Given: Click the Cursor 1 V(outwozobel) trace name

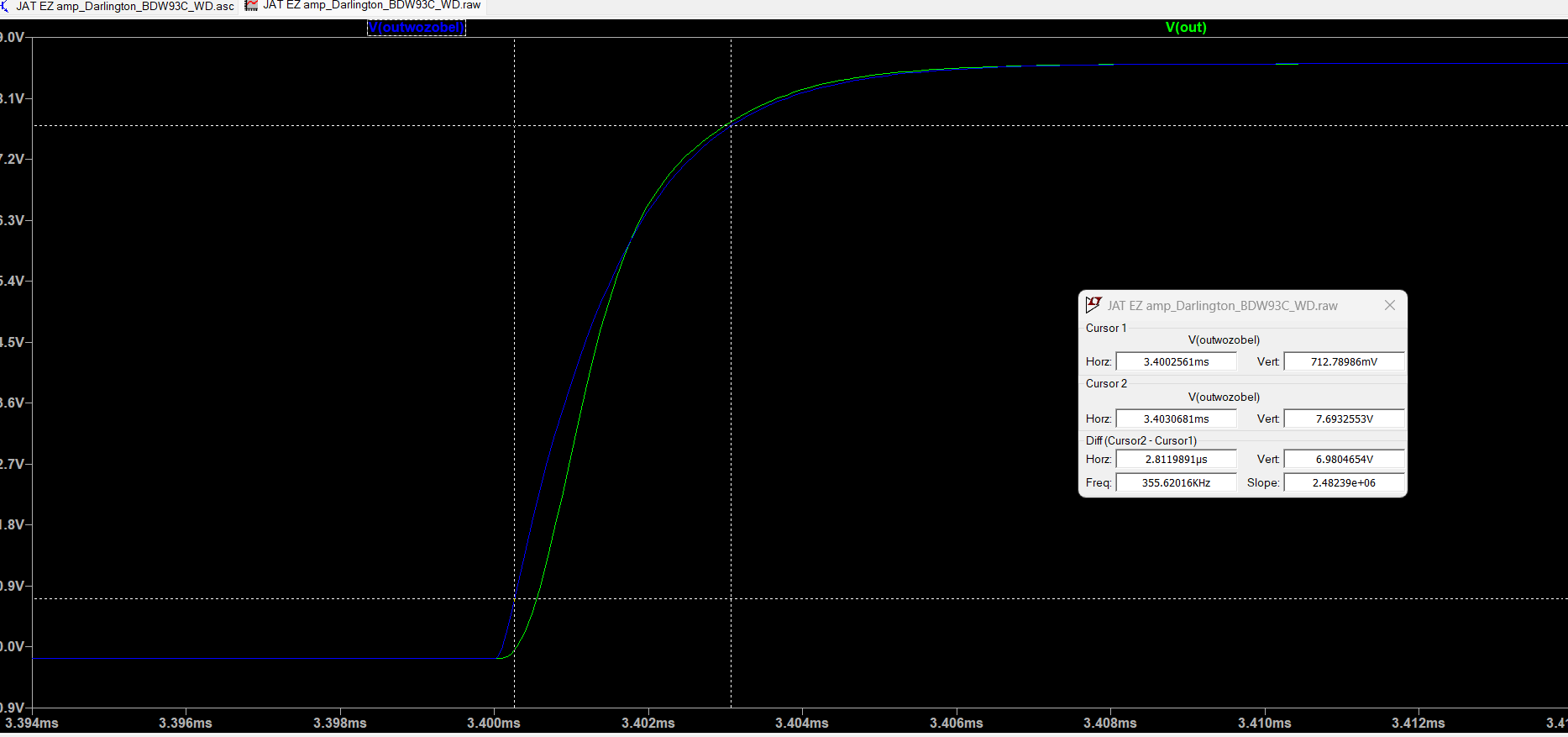Looking at the screenshot, I should point(1224,340).
